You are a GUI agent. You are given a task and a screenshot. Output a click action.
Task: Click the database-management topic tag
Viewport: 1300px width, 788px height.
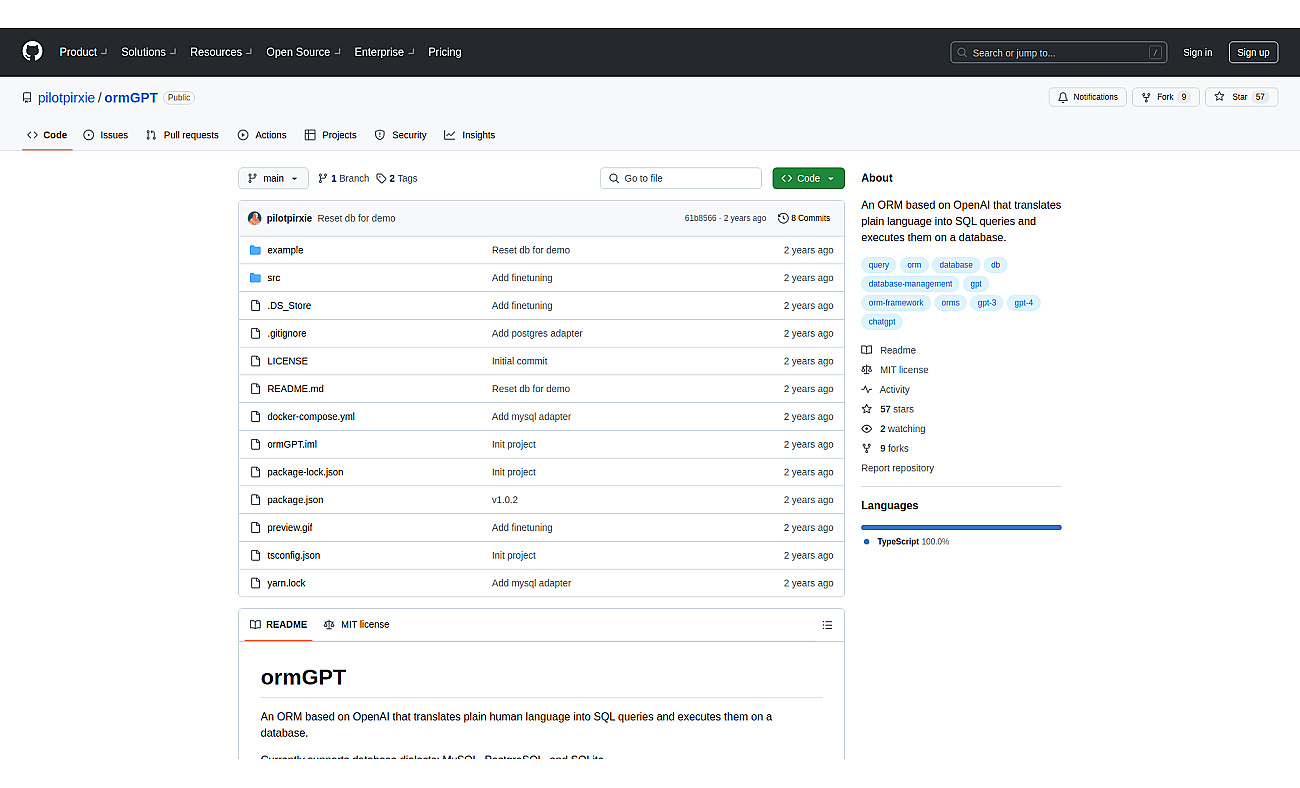click(910, 284)
